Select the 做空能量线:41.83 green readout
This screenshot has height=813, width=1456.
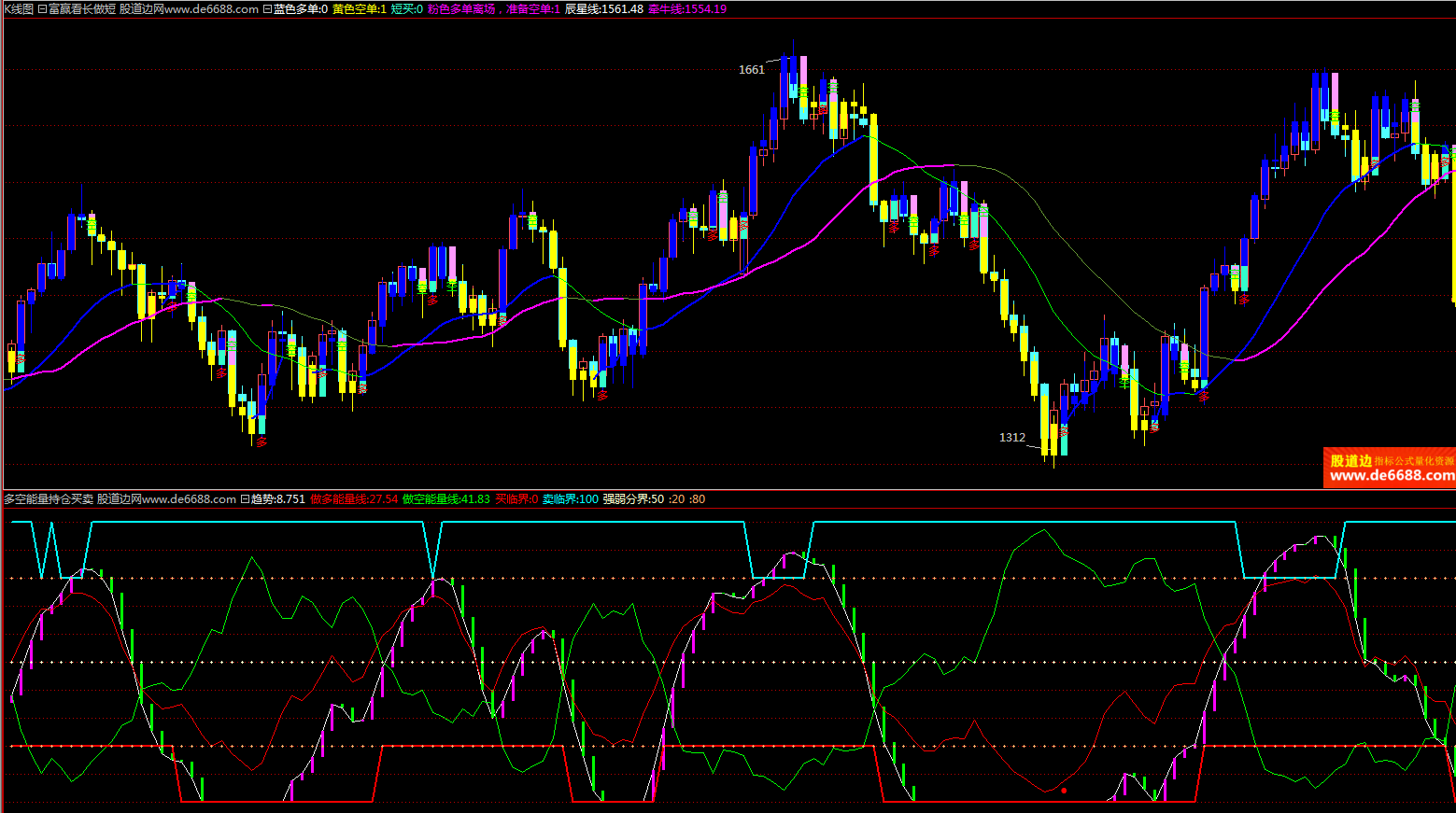[445, 499]
